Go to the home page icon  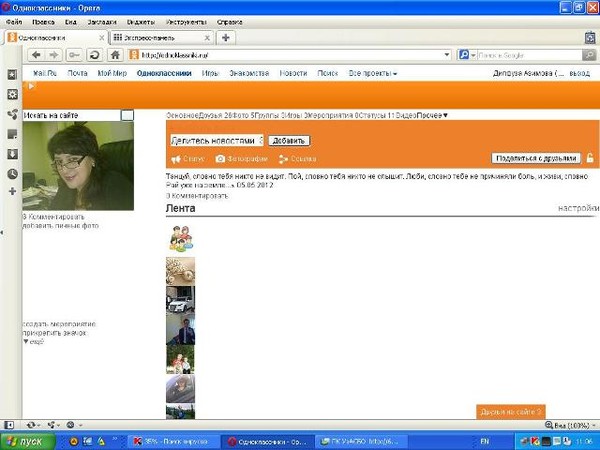click(x=115, y=55)
